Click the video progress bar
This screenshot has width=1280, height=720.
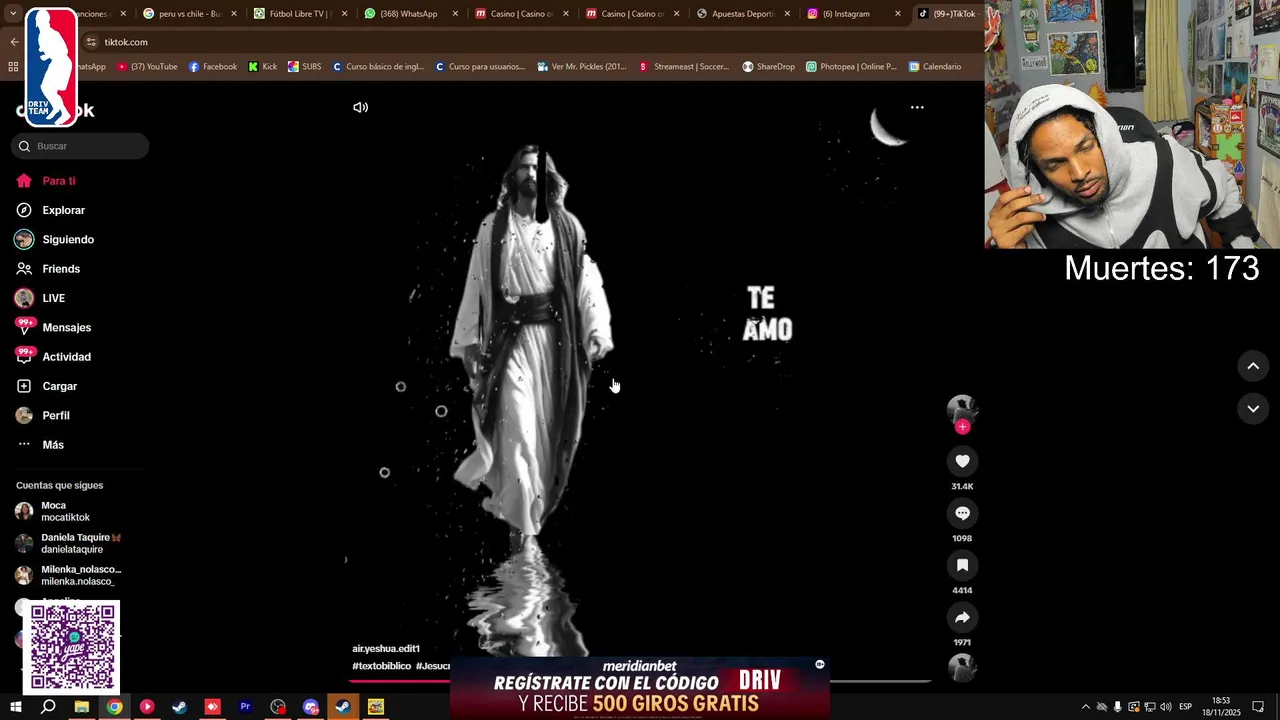[640, 681]
